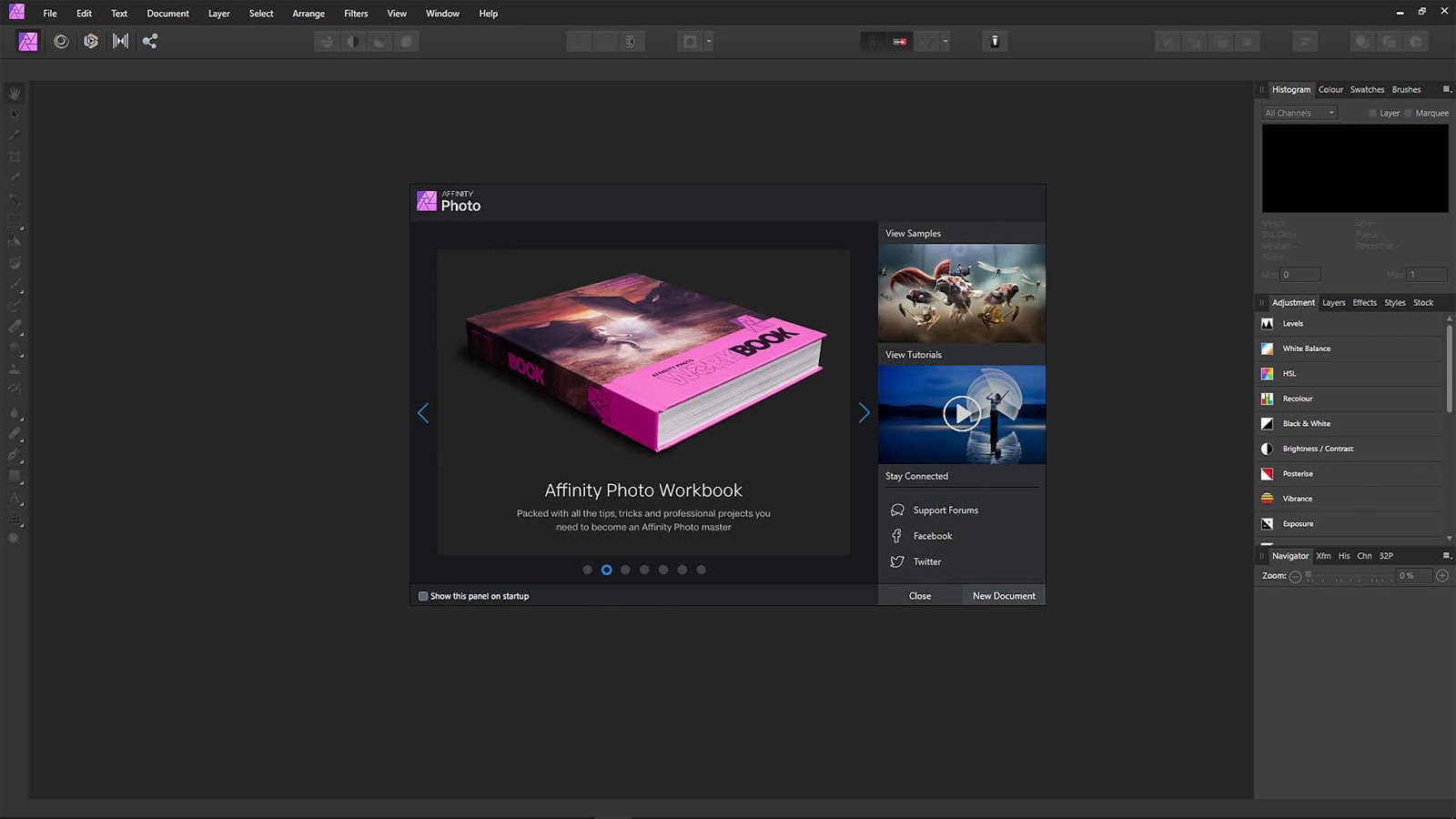Image resolution: width=1456 pixels, height=819 pixels.
Task: Select the Pen tool
Action: [15, 454]
